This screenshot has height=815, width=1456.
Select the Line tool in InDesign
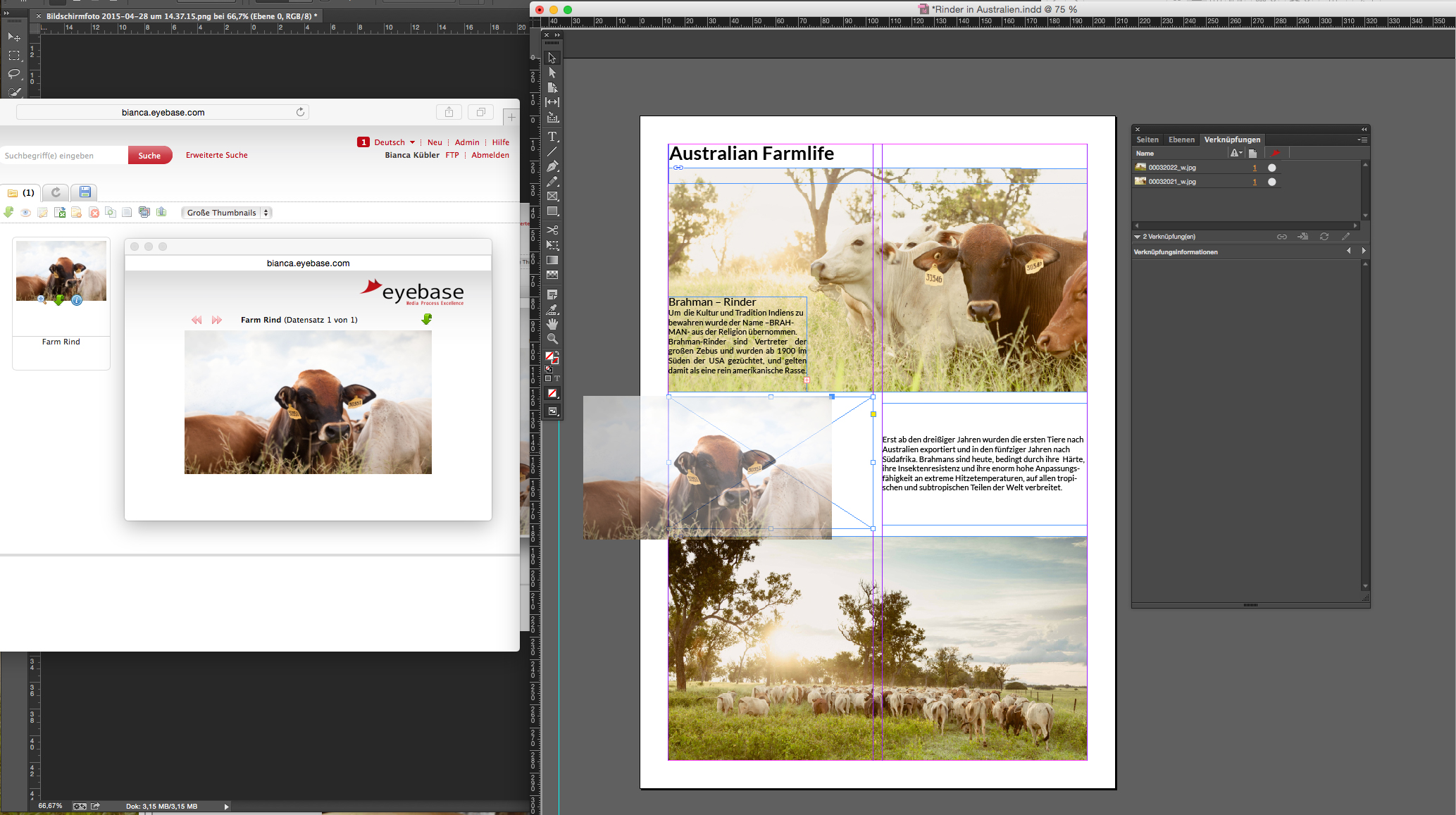tap(552, 151)
